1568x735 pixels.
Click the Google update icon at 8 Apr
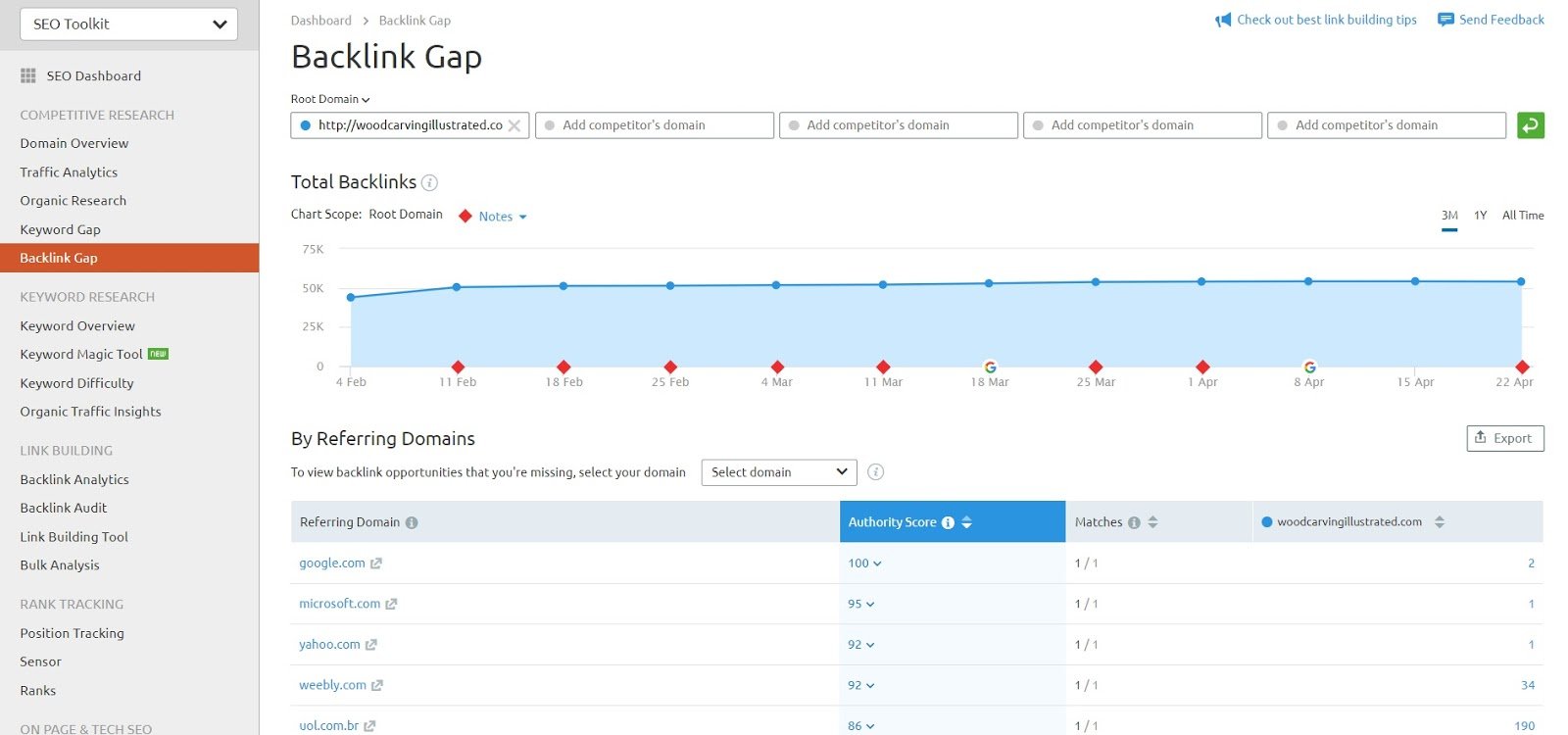tap(1309, 367)
